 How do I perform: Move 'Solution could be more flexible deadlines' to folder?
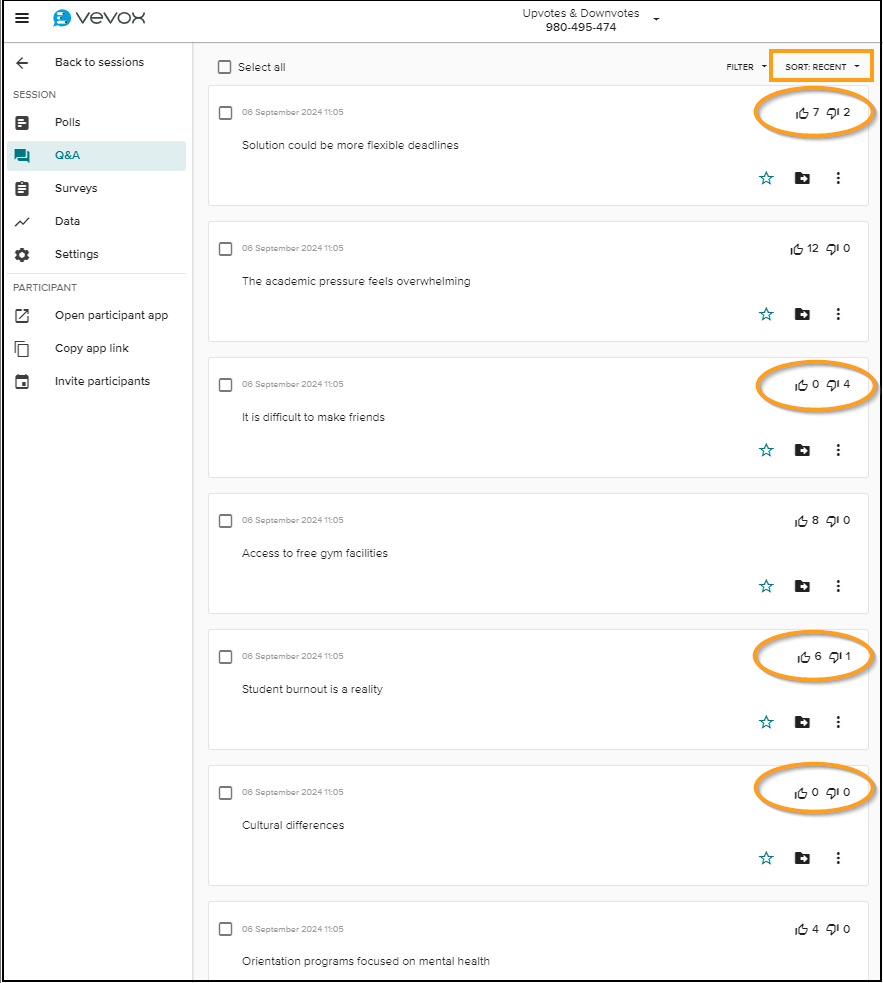[x=802, y=179]
